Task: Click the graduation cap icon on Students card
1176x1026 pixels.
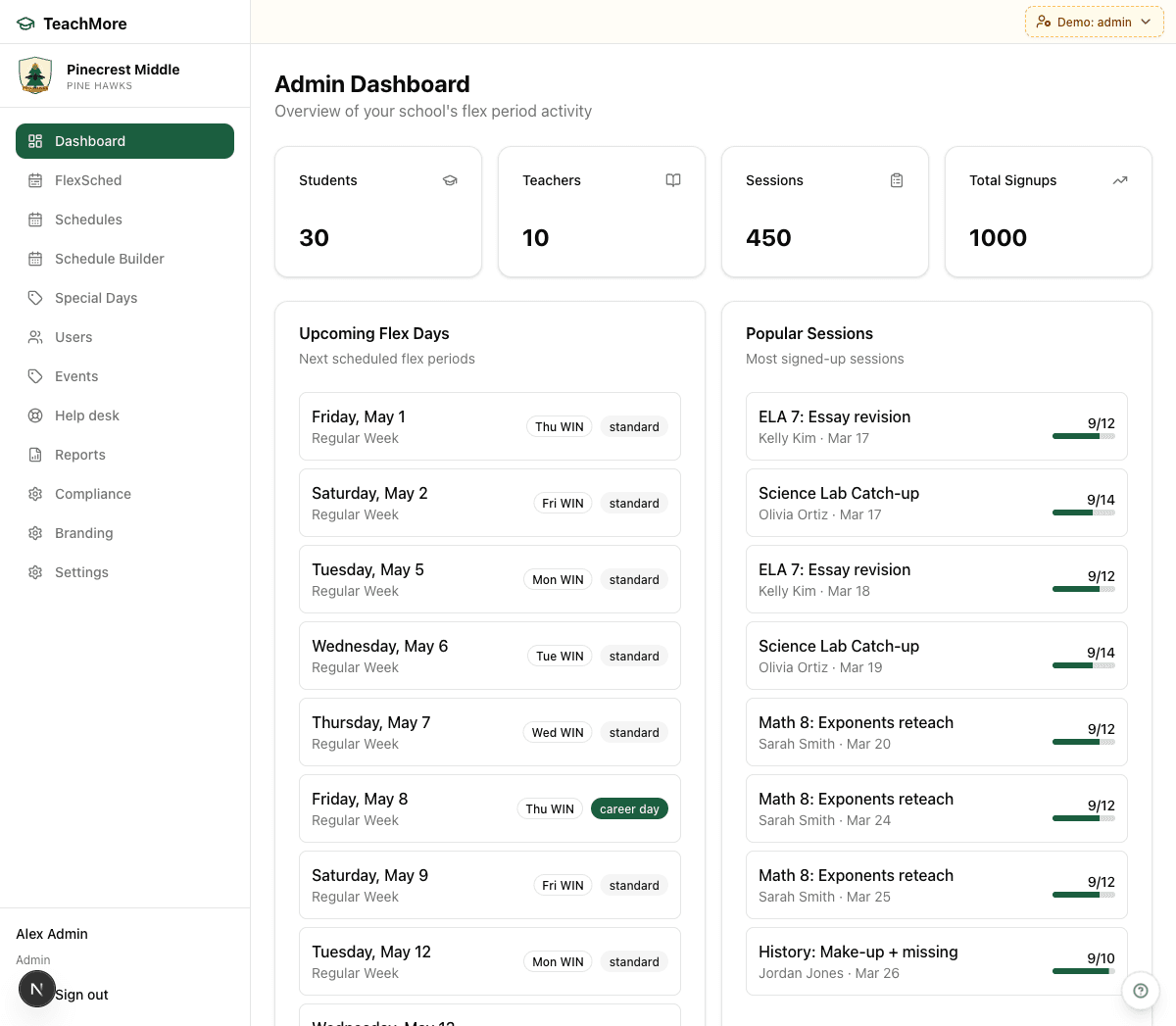Action: click(450, 180)
